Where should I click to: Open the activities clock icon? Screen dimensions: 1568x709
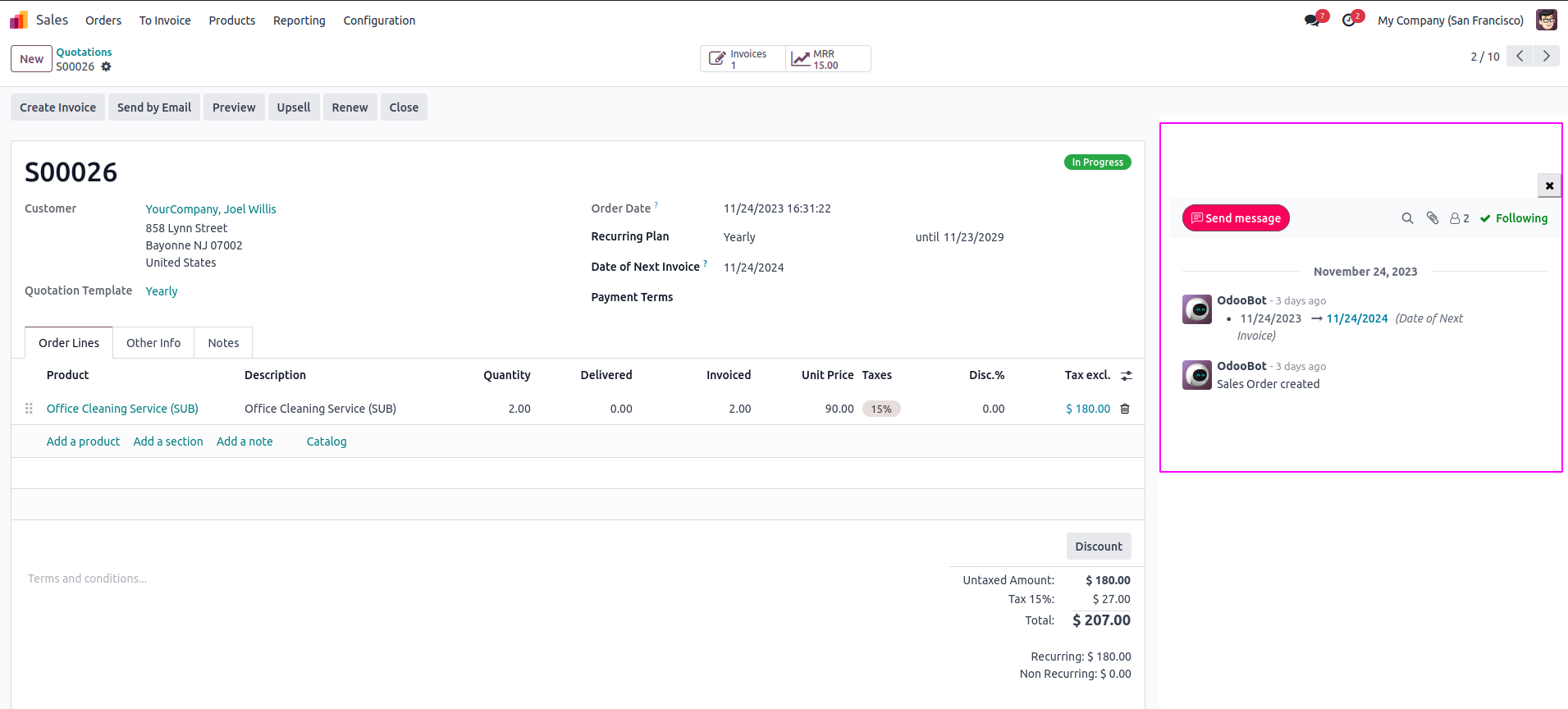click(1349, 21)
